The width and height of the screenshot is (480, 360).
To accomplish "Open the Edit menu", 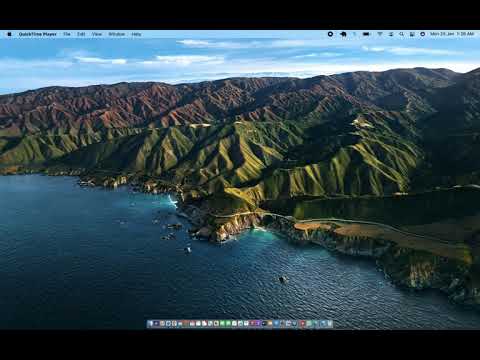I will (x=81, y=34).
